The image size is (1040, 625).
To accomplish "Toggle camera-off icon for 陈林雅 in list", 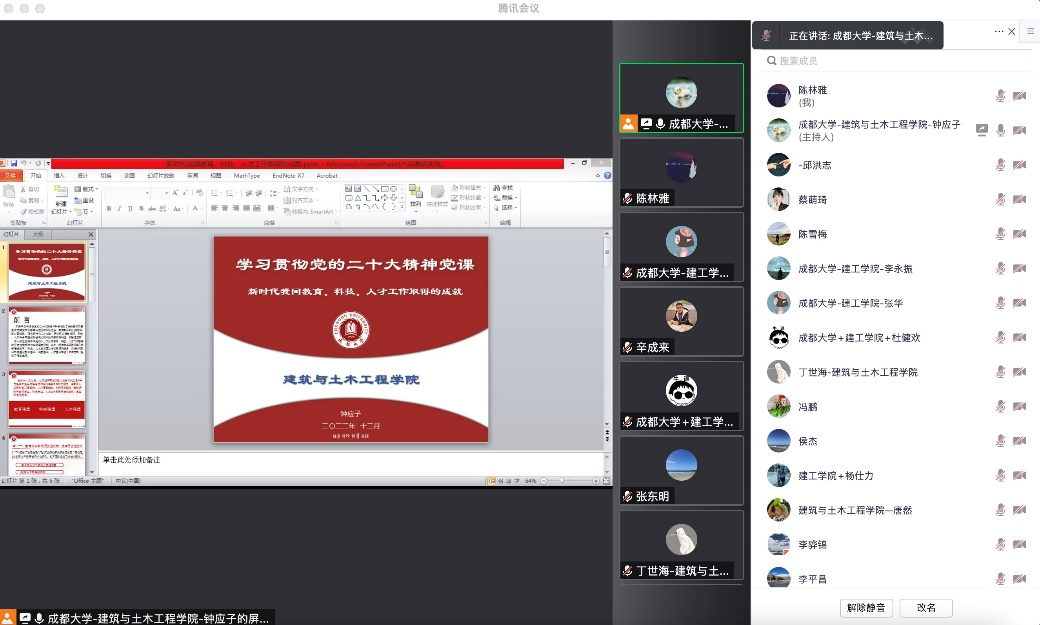I will 1019,96.
